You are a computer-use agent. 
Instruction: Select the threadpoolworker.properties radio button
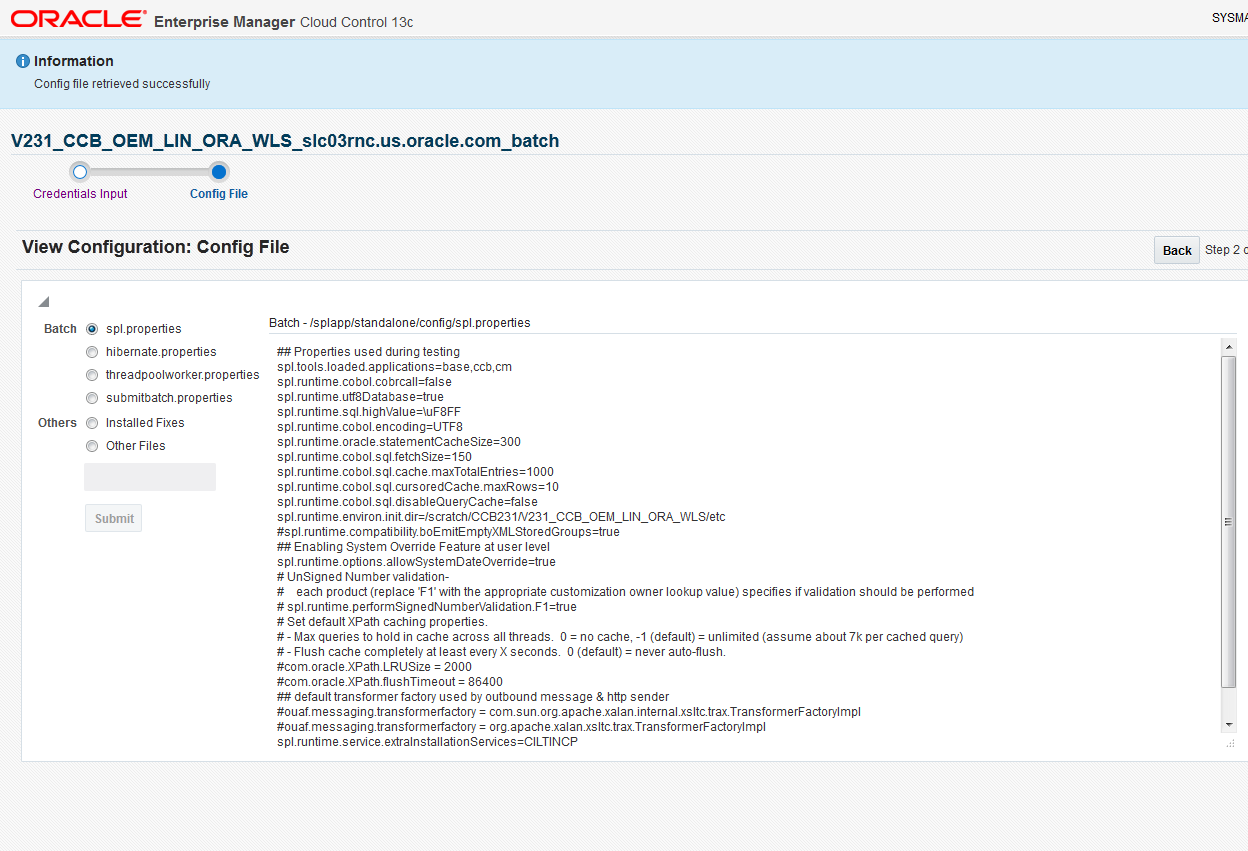click(x=92, y=375)
